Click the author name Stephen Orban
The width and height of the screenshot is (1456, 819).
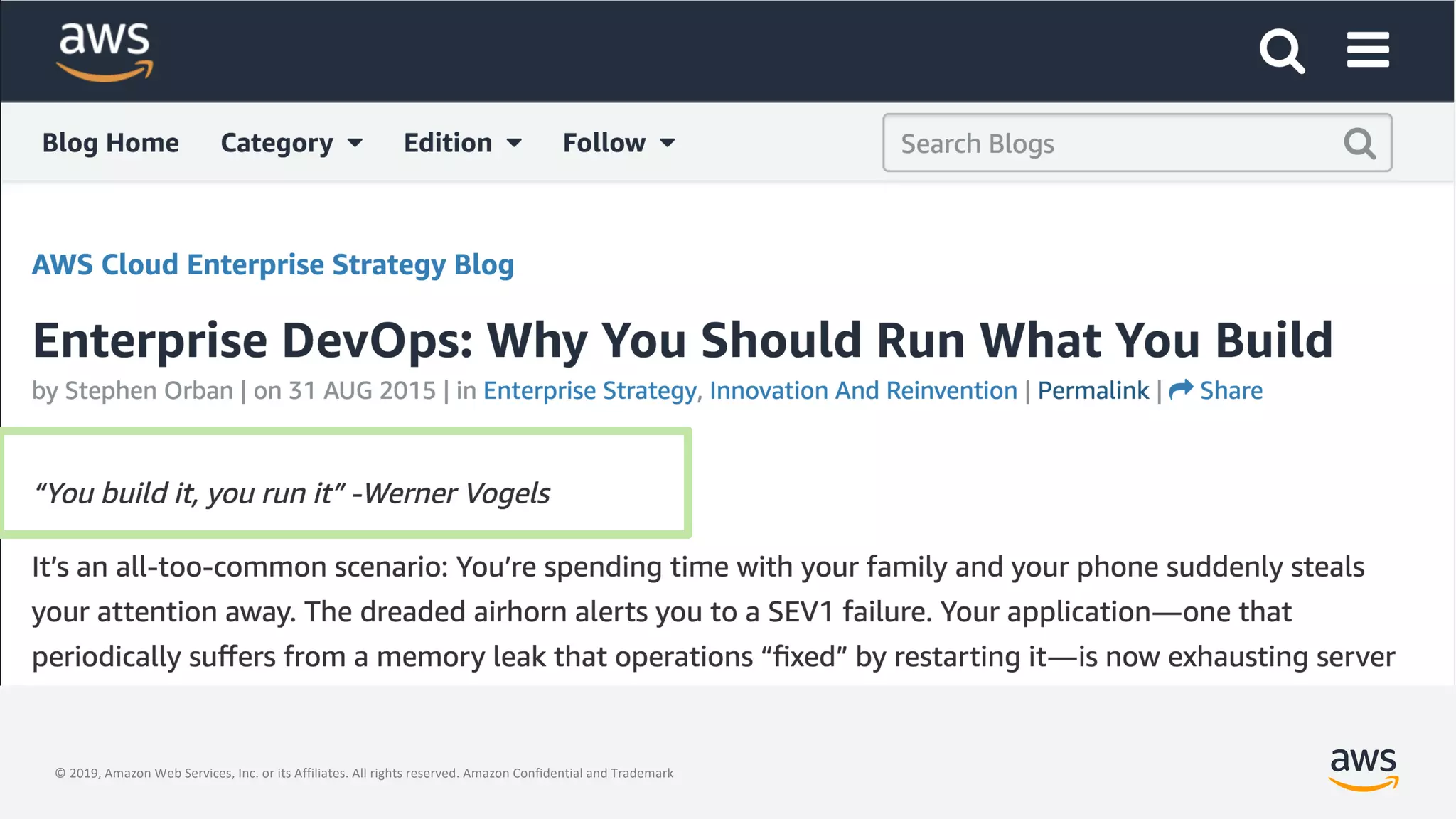pos(149,391)
